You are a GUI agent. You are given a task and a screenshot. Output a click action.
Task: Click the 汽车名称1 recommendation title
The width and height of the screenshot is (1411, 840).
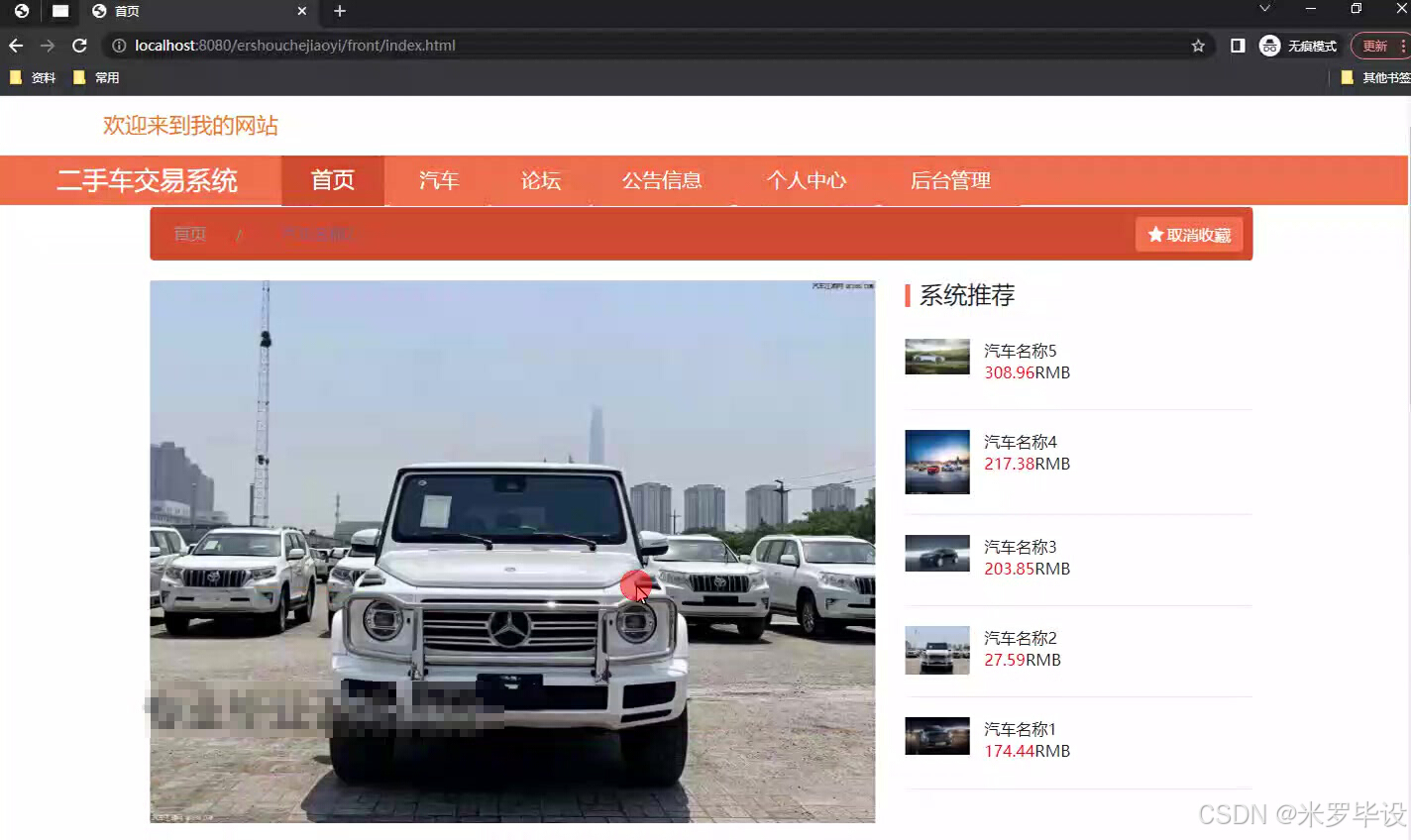(1021, 729)
